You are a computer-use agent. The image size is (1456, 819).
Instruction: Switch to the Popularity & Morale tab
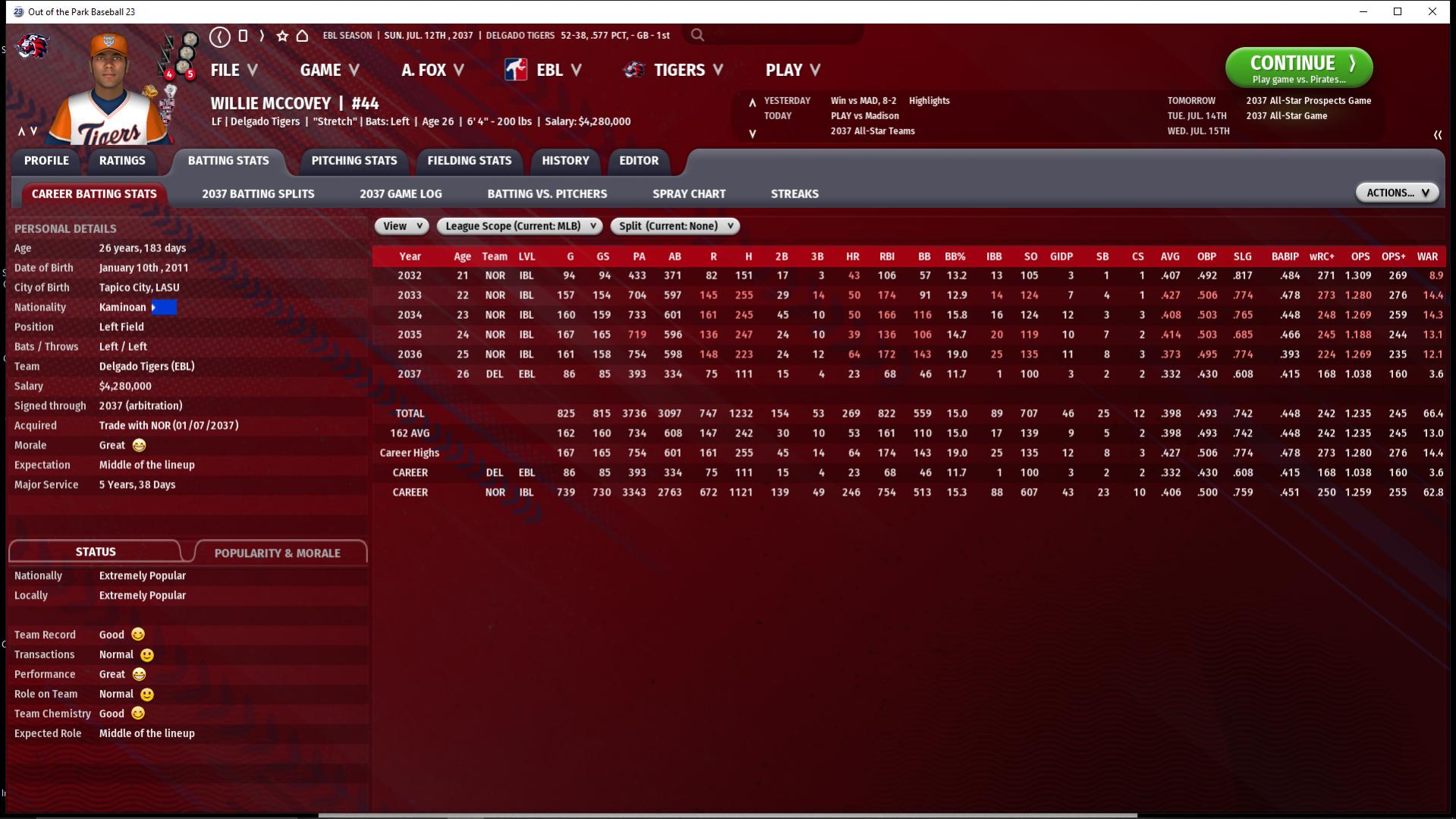pos(277,553)
